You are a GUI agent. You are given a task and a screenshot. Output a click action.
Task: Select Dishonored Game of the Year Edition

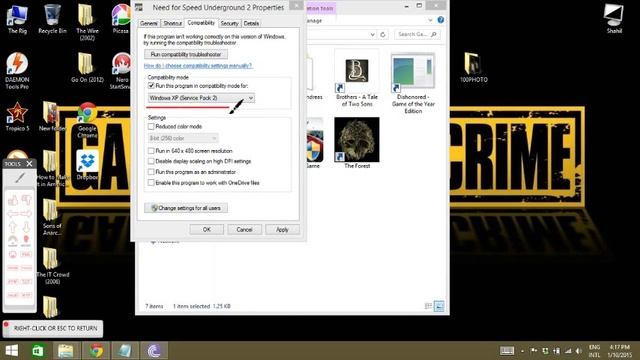pyautogui.click(x=413, y=83)
